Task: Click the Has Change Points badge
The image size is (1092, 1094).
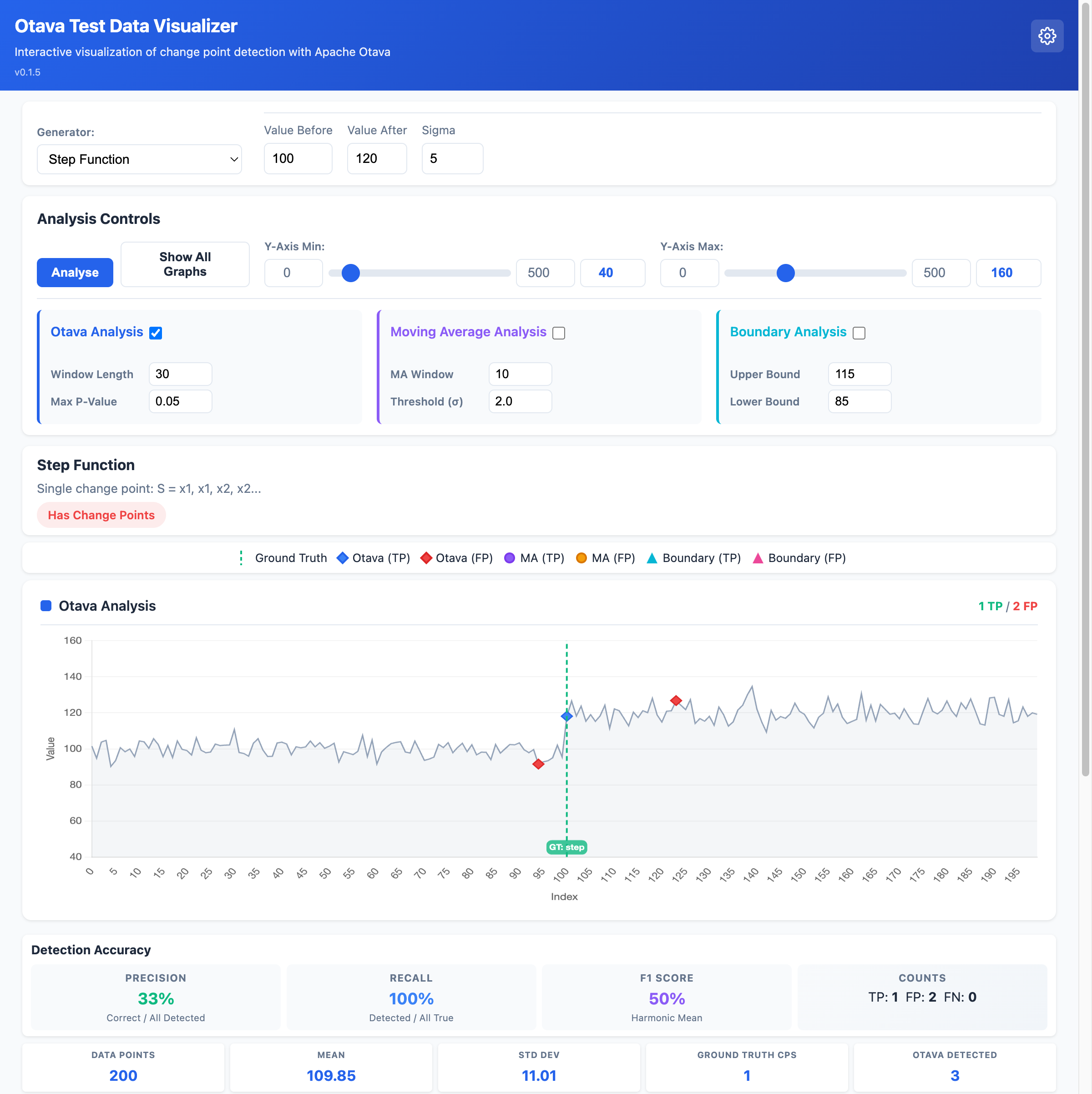Action: [x=101, y=515]
